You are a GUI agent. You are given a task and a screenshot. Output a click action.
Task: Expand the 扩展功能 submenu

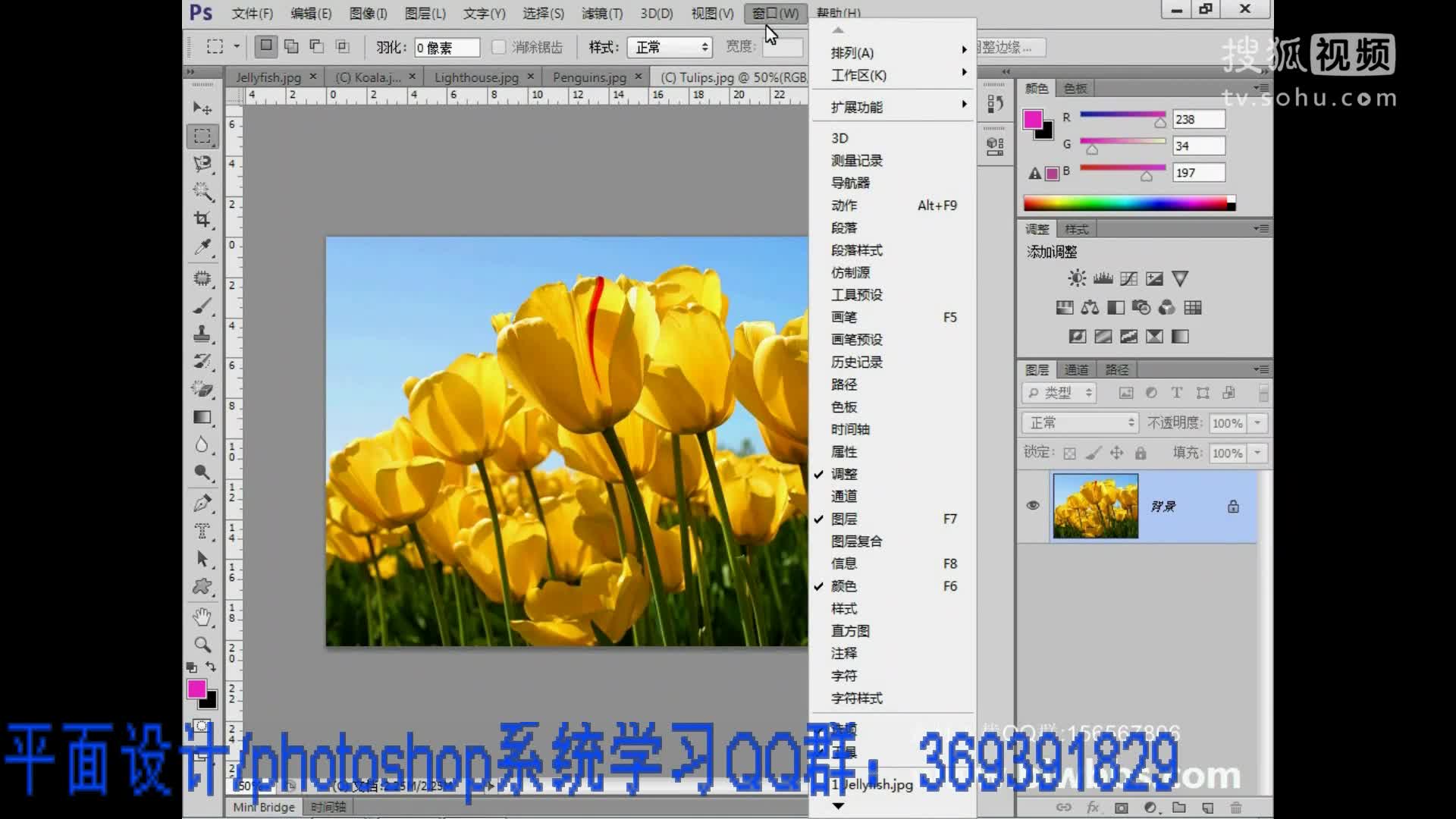click(892, 107)
